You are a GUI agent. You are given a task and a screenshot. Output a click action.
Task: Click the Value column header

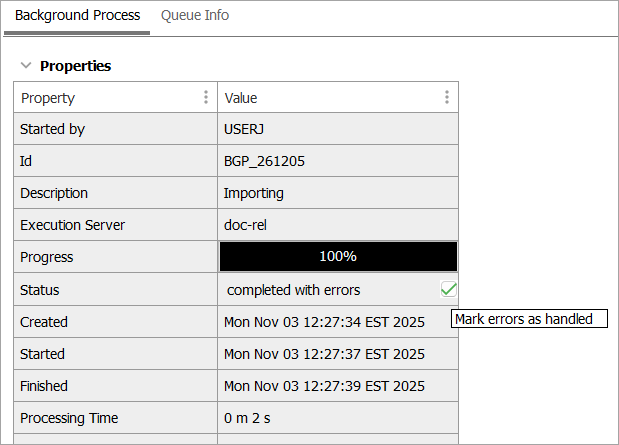(x=320, y=98)
